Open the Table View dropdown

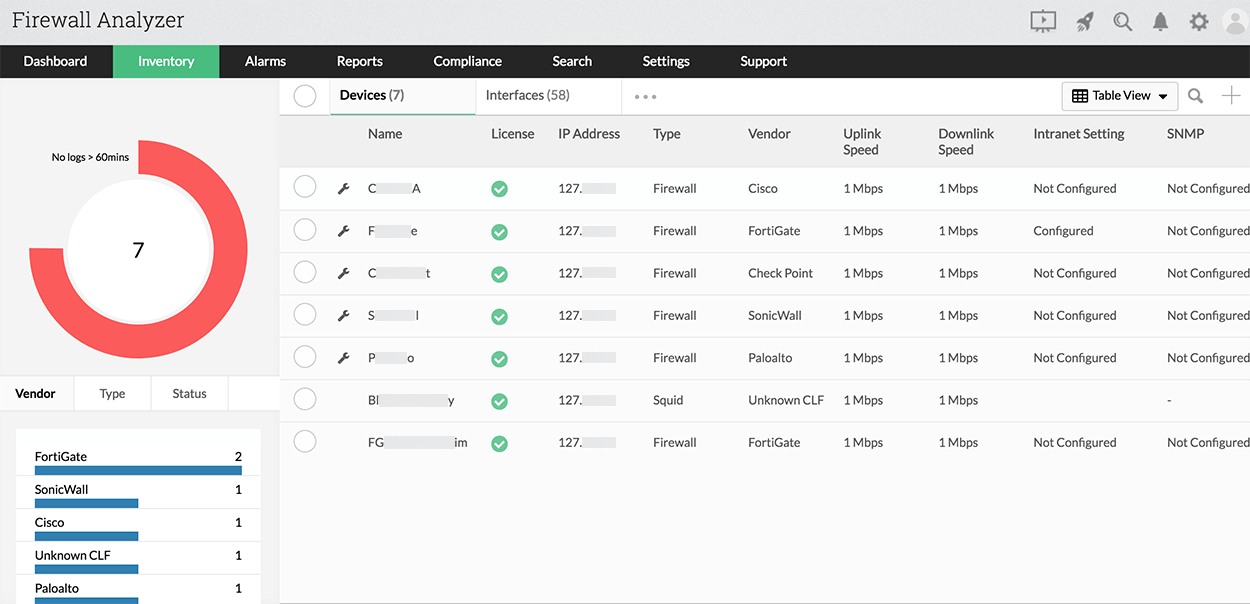pyautogui.click(x=1119, y=95)
